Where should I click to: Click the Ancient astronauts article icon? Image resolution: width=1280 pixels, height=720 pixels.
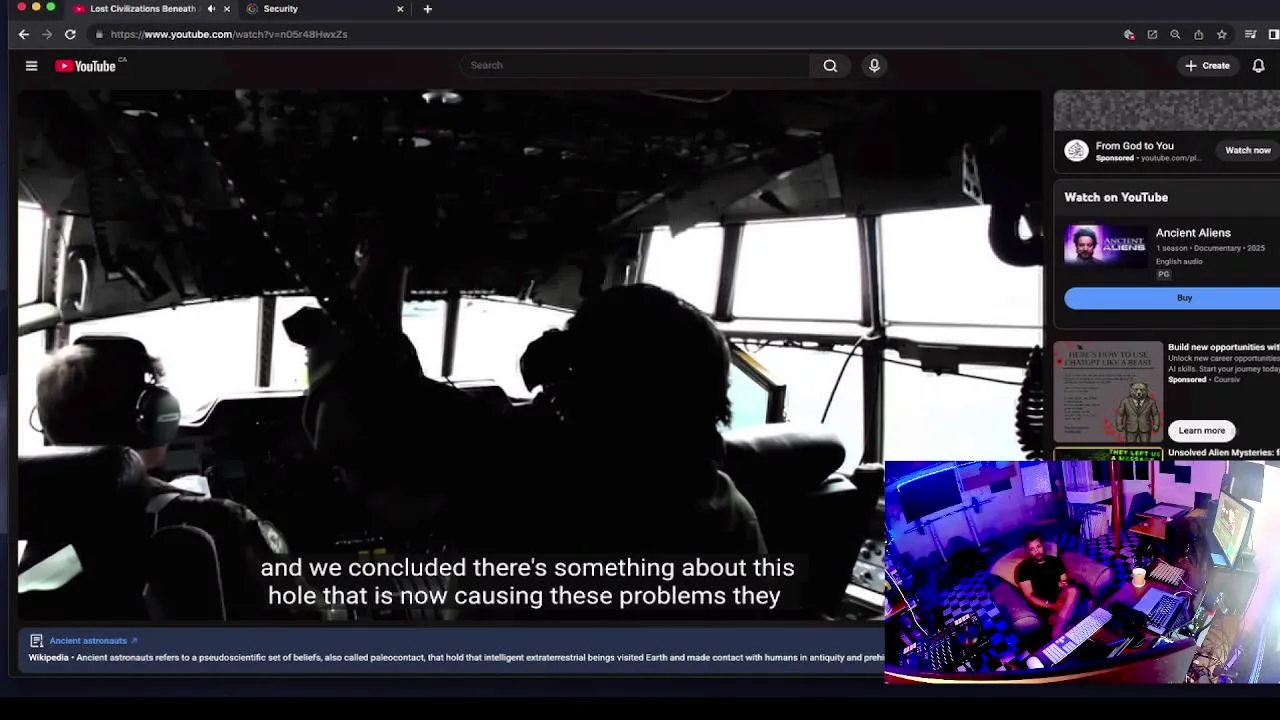click(36, 641)
